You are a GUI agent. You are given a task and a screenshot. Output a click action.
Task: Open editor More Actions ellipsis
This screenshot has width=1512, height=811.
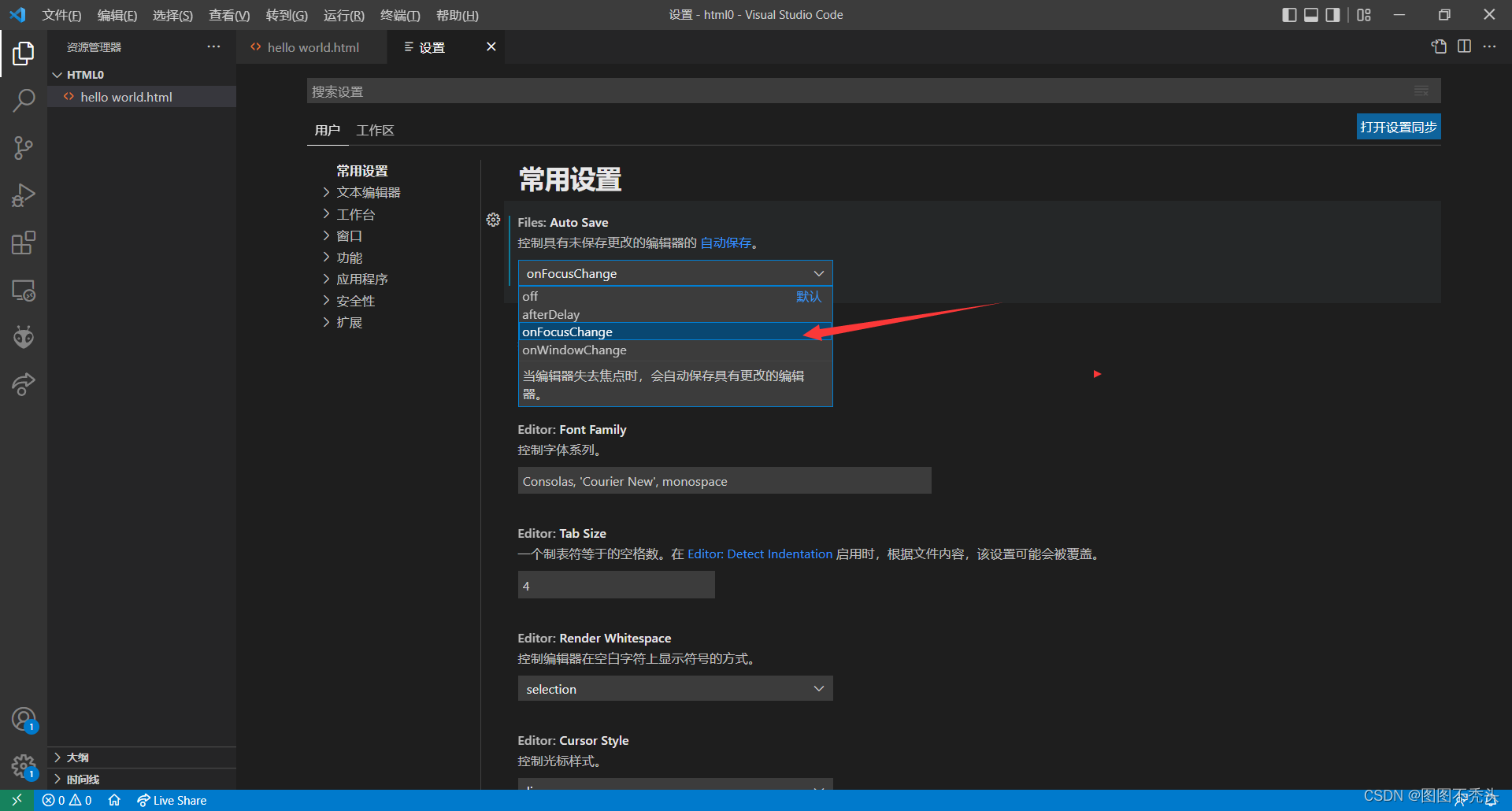click(1489, 46)
